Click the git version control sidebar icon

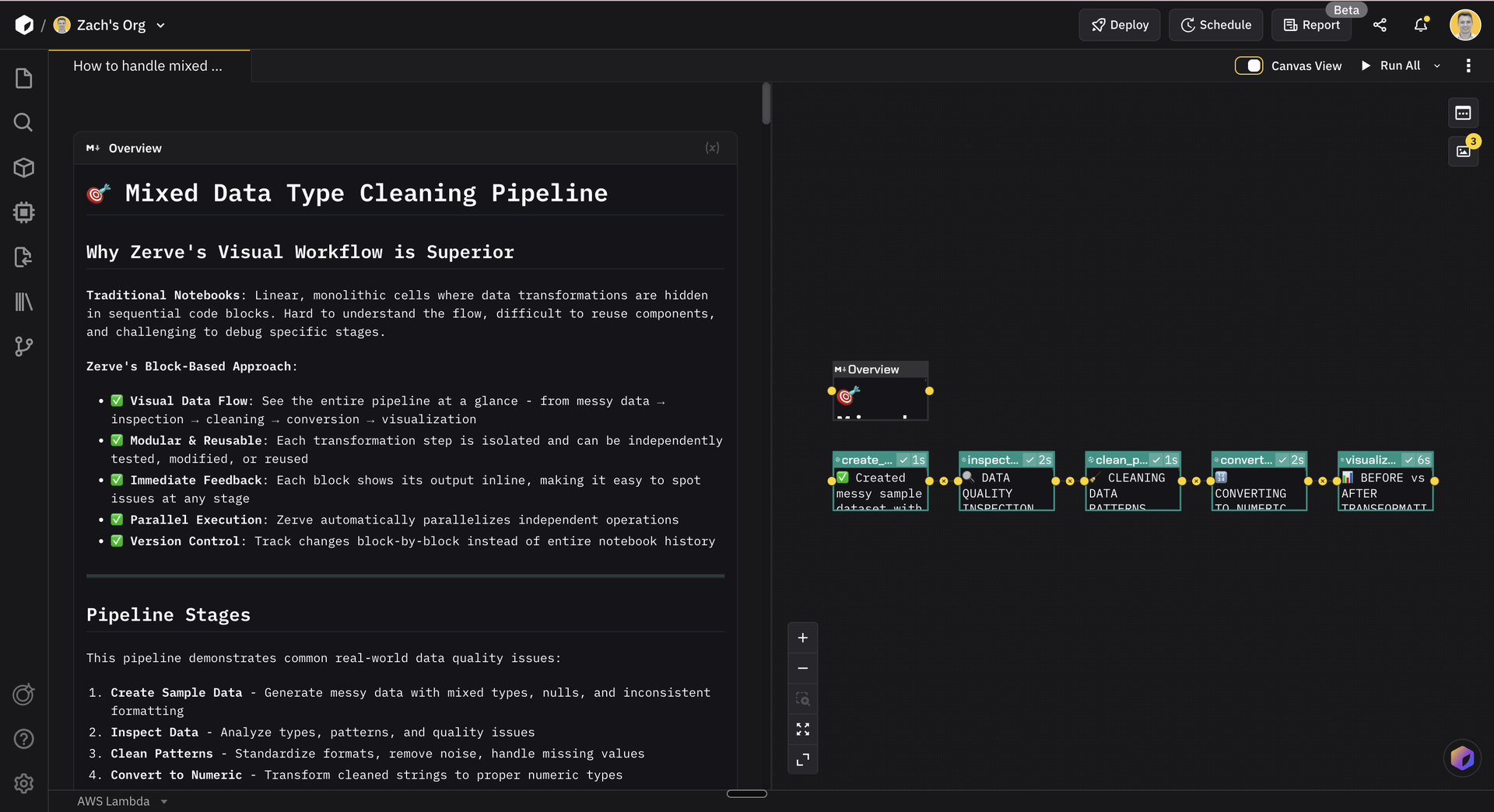tap(23, 347)
